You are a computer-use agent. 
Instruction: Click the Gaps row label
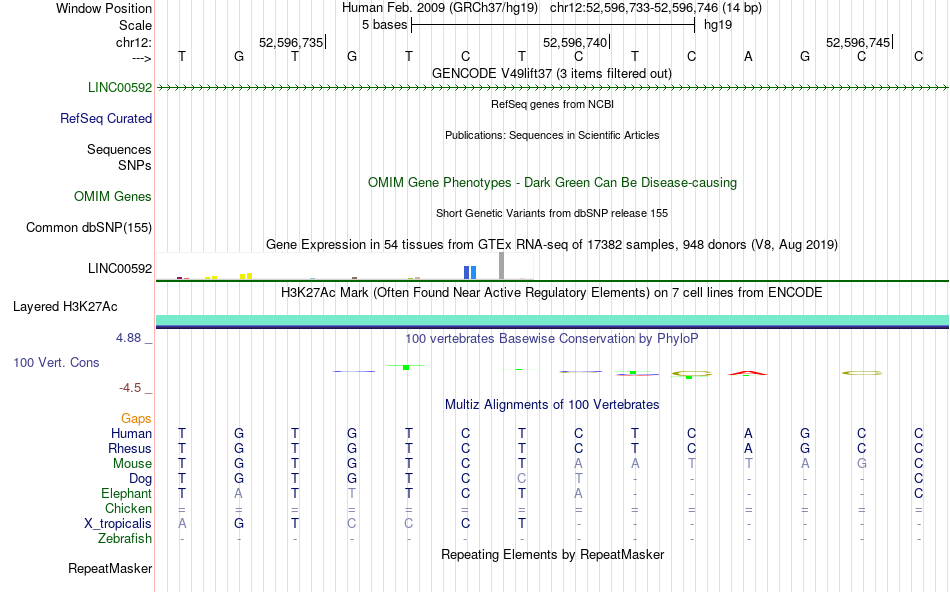(136, 419)
